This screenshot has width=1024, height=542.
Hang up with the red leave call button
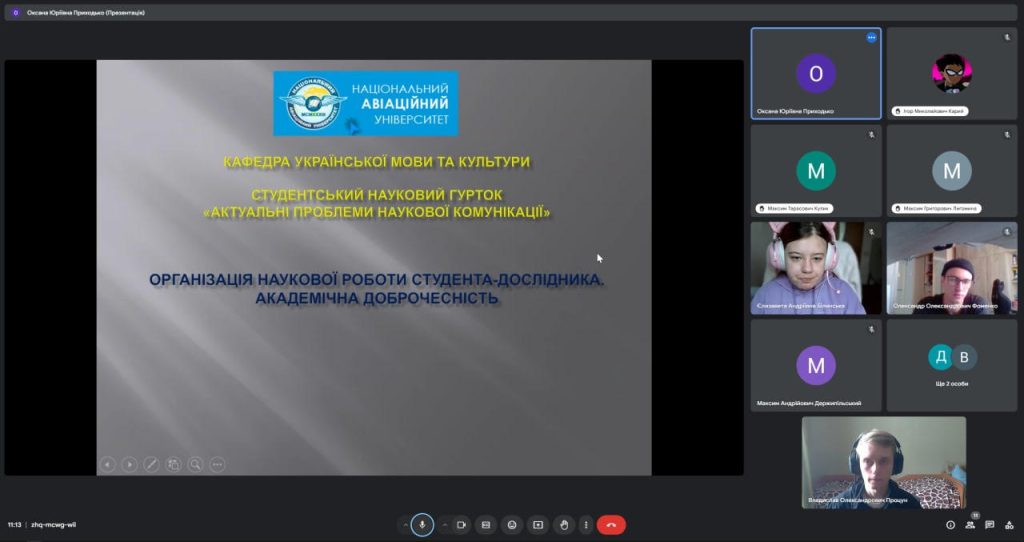tap(611, 525)
